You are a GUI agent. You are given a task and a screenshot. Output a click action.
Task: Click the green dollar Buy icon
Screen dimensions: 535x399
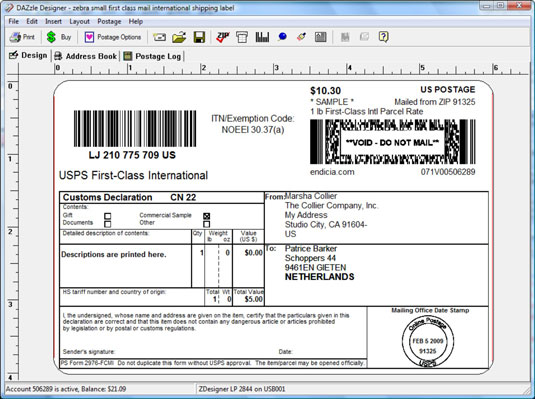coord(59,37)
